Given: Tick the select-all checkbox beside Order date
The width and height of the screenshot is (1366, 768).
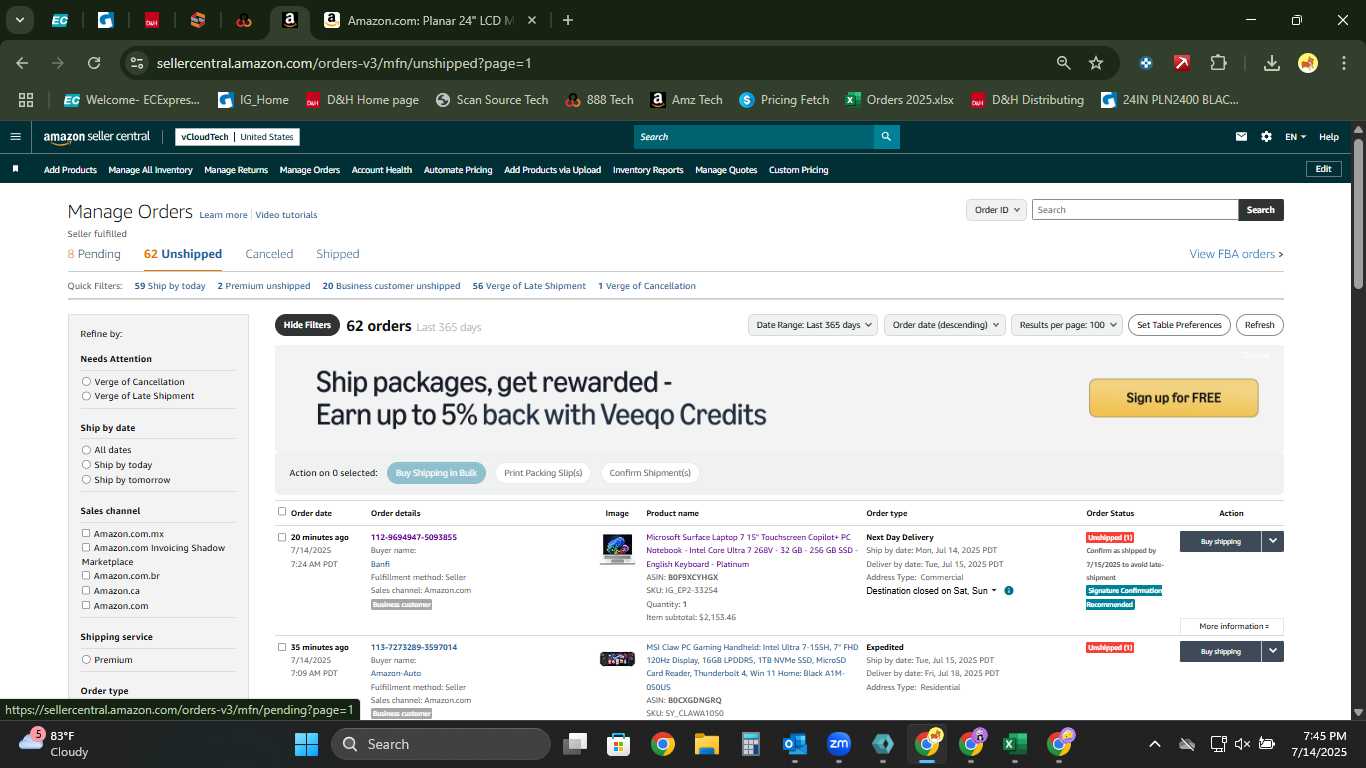Looking at the screenshot, I should click(x=282, y=511).
